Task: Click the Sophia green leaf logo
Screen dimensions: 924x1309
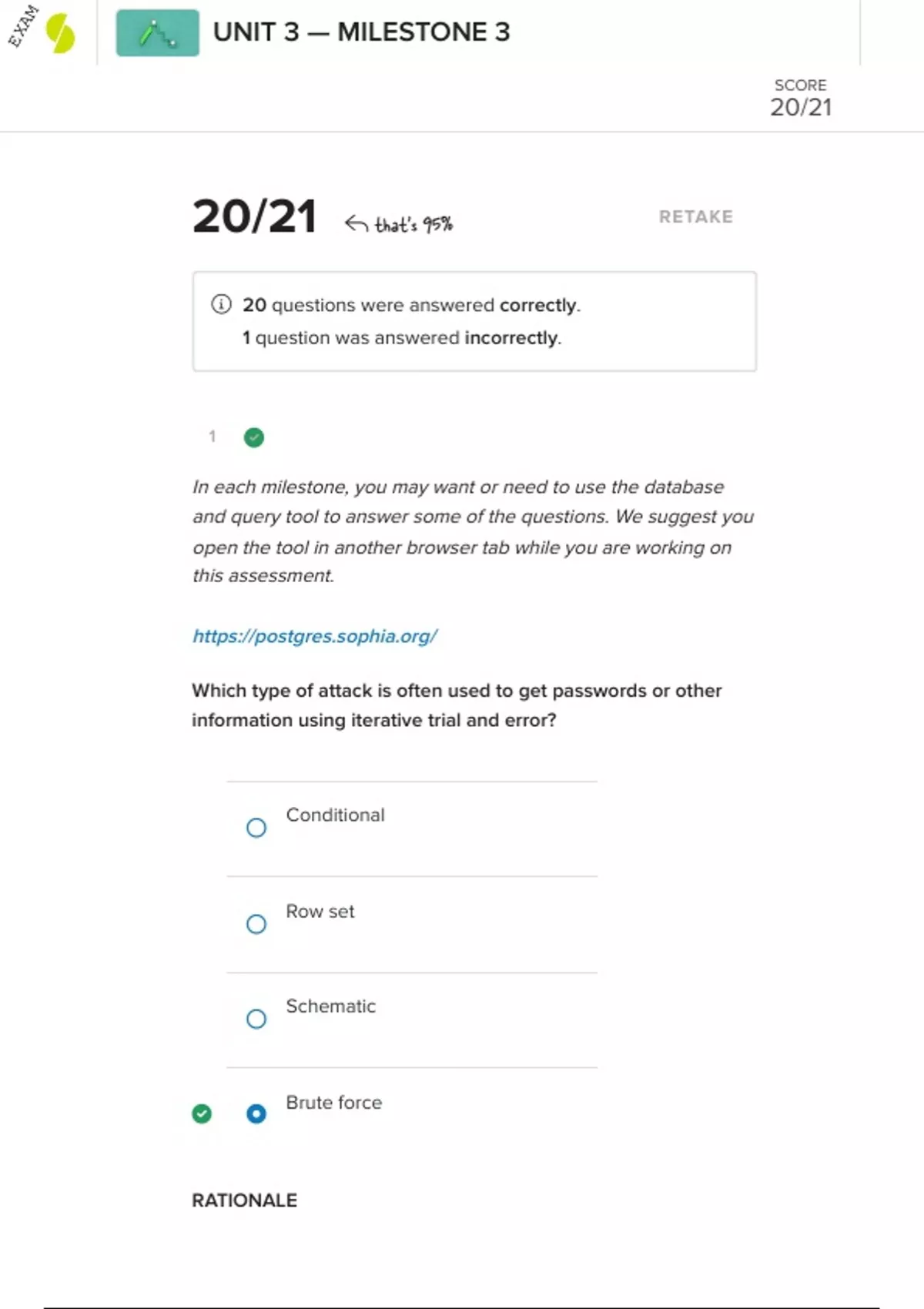Action: point(60,34)
